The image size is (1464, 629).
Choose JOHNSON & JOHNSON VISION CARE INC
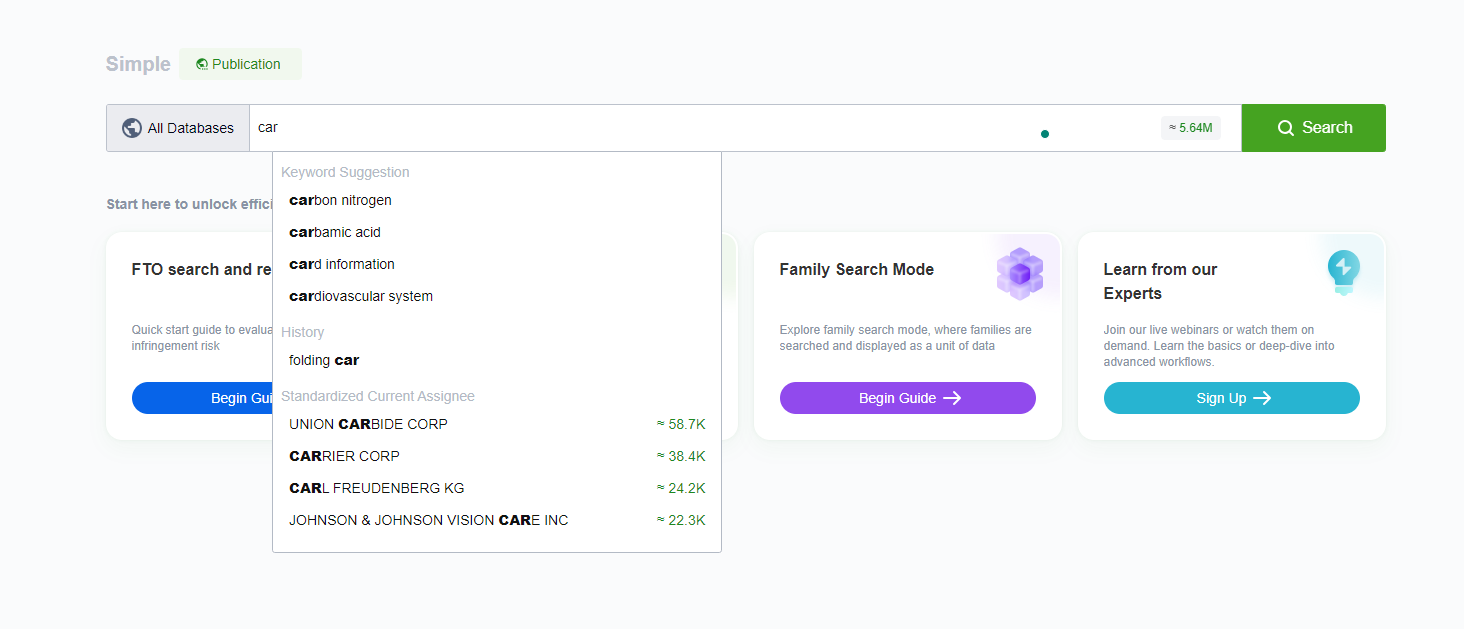coord(428,520)
